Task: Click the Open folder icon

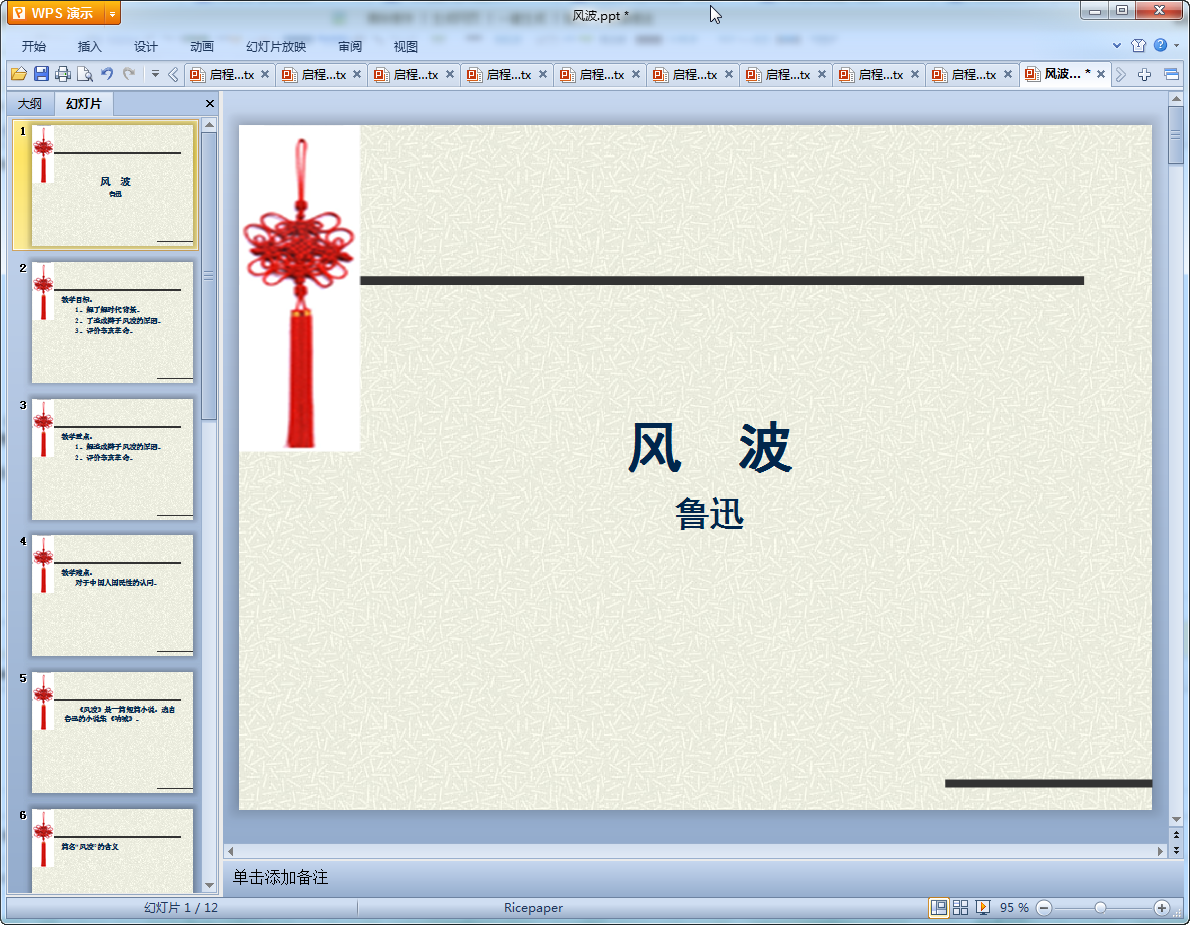Action: click(19, 74)
